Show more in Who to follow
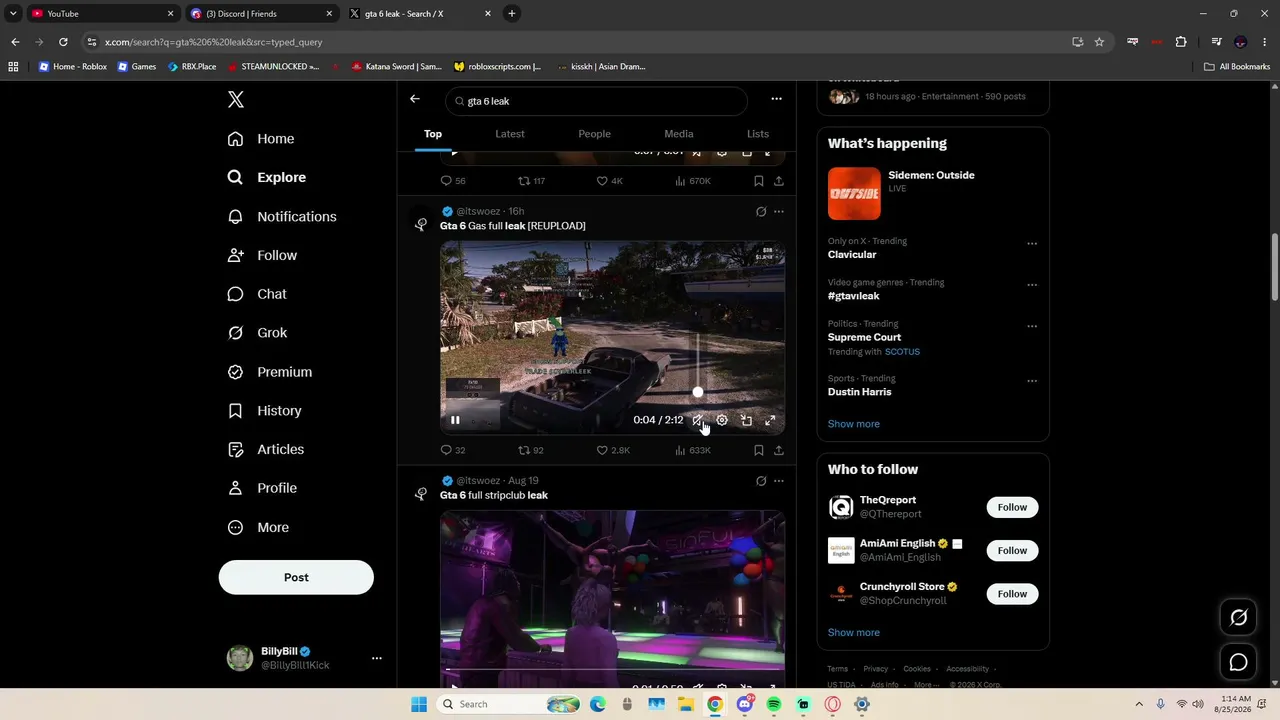 pos(854,633)
